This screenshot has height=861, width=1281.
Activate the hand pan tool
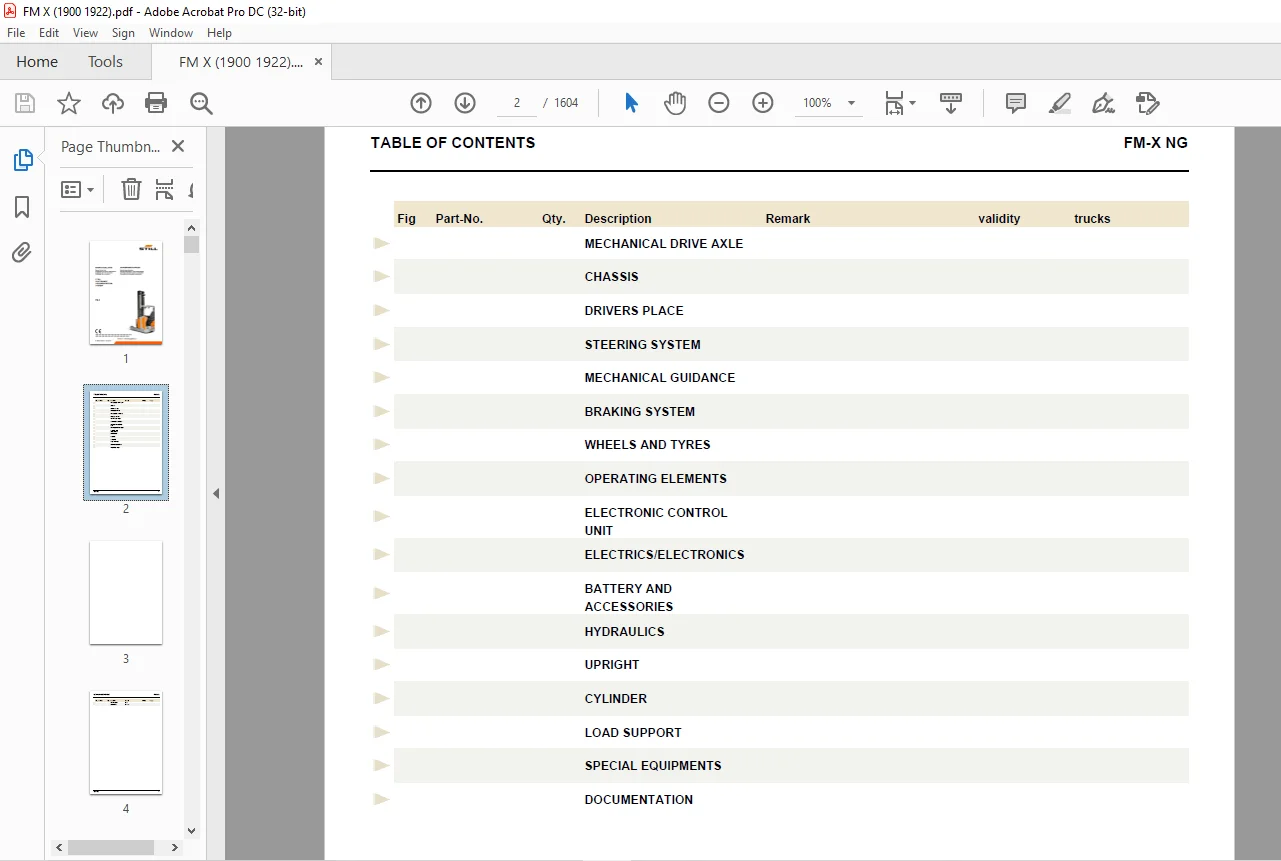[x=675, y=103]
